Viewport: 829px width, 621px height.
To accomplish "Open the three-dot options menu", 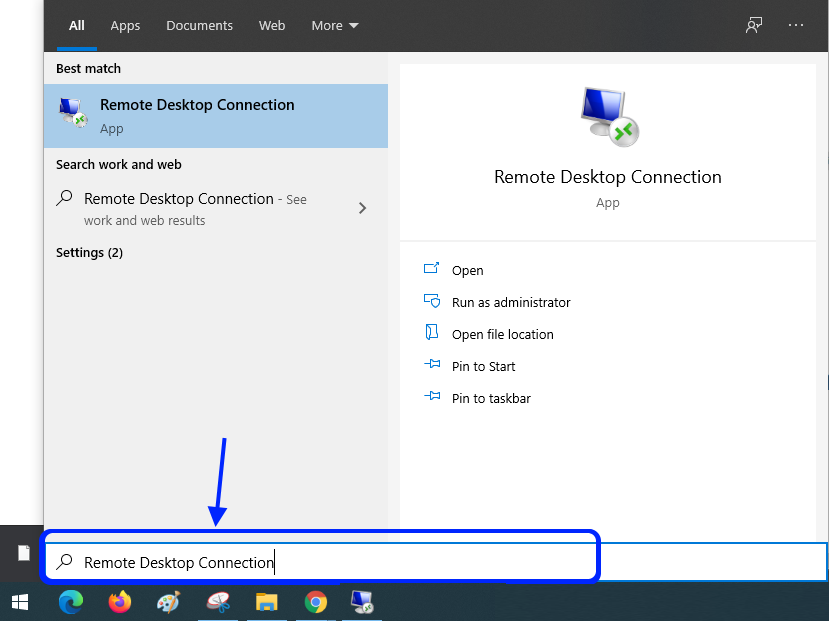I will [x=796, y=25].
